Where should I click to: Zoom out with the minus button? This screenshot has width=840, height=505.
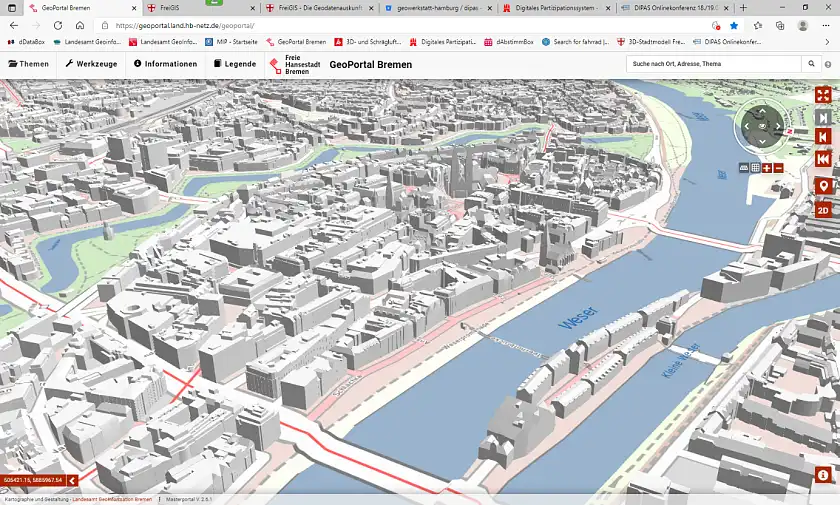778,168
